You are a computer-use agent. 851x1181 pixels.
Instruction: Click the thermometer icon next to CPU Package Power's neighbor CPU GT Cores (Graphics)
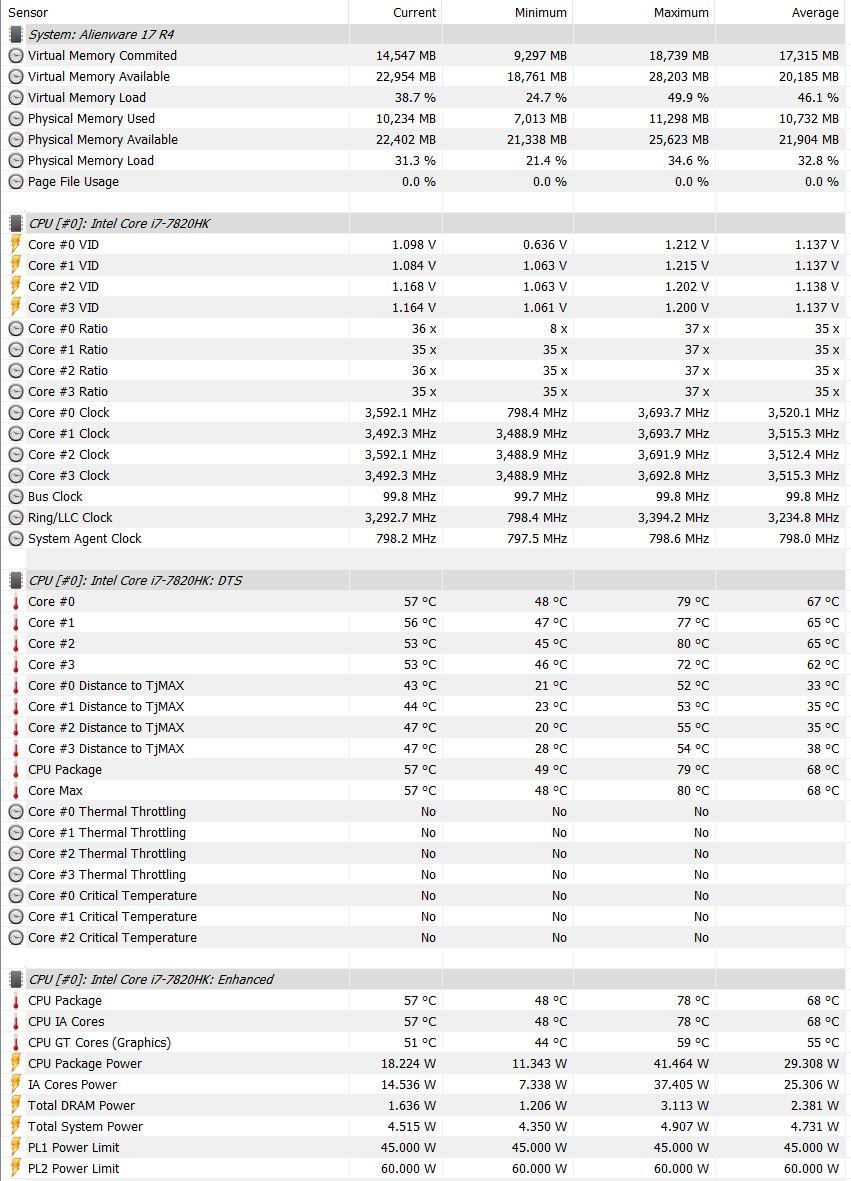pos(16,1042)
